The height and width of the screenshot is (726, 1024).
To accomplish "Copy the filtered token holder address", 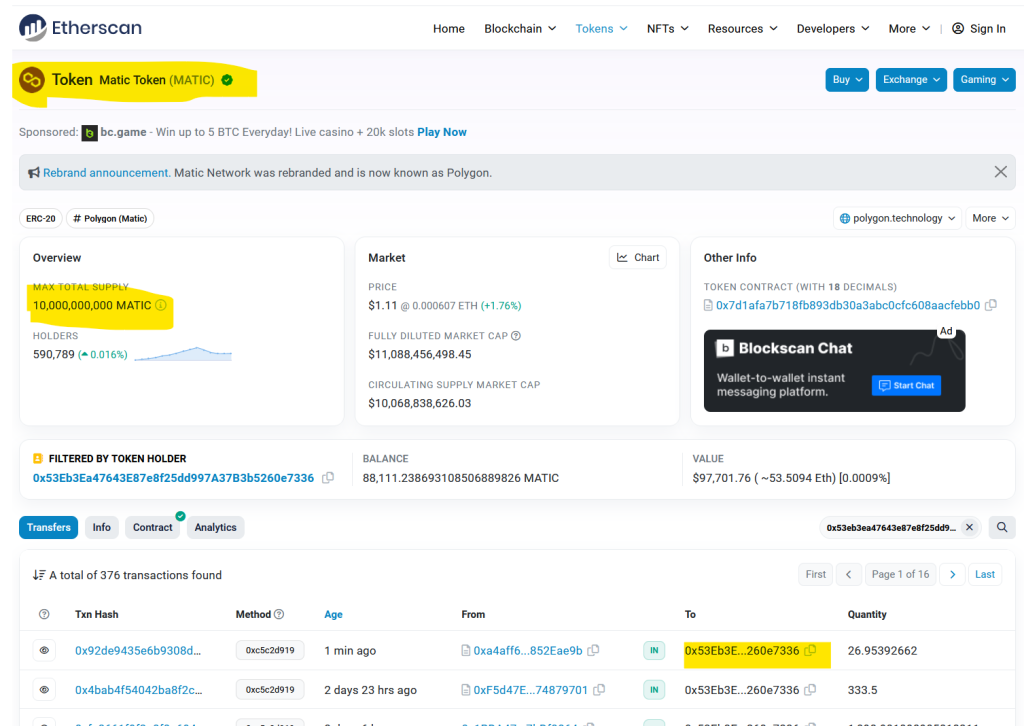I will [x=328, y=478].
